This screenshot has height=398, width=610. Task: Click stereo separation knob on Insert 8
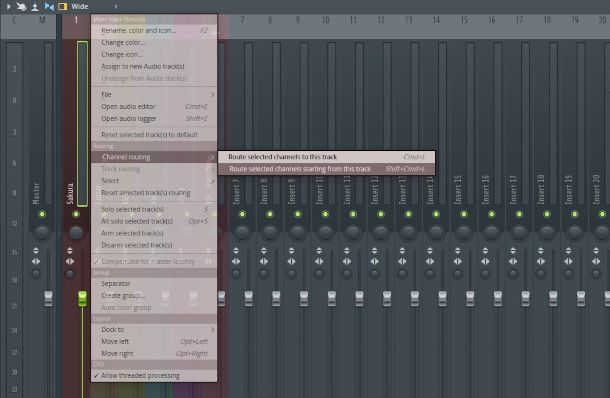264,274
